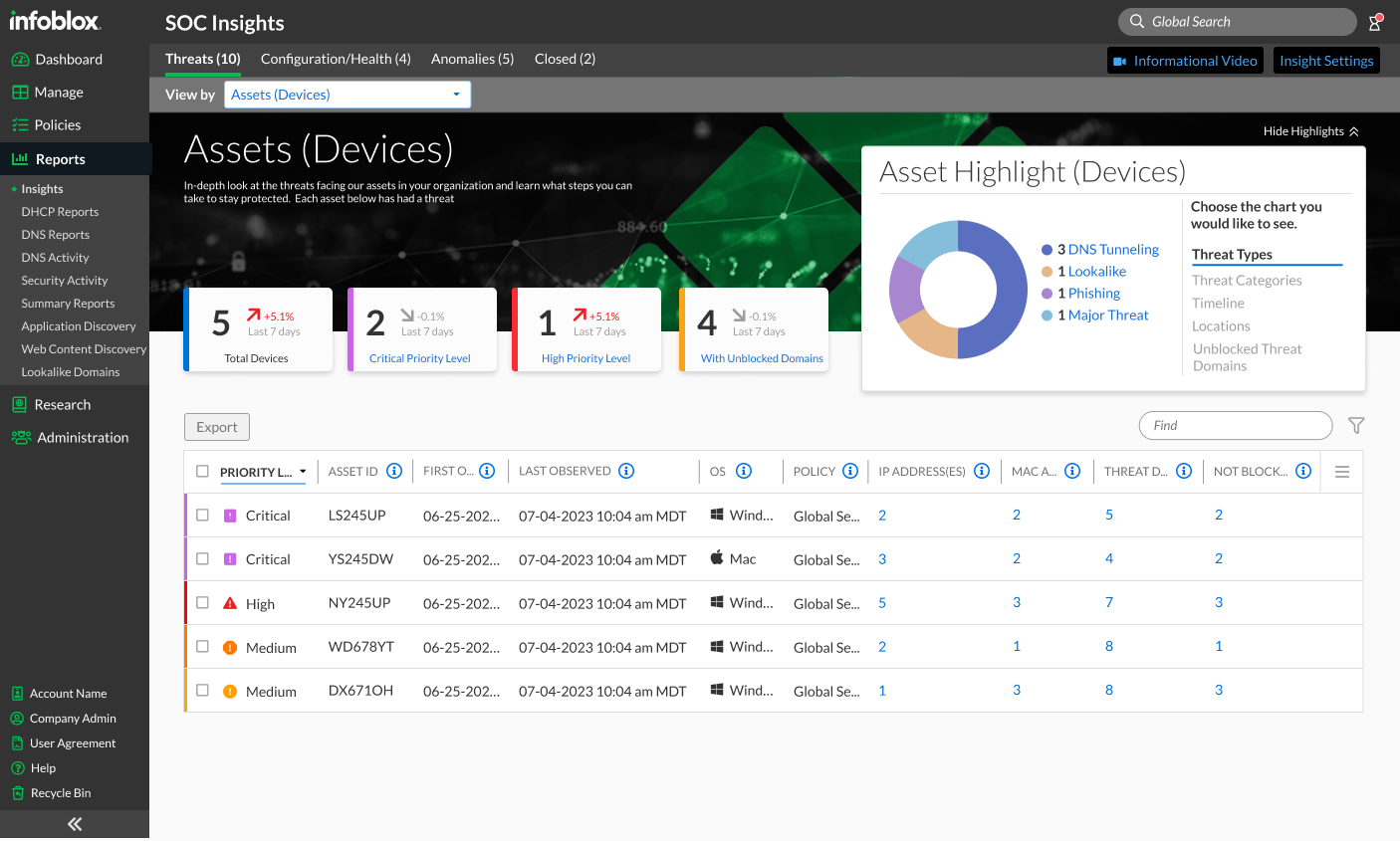Click the Reports bar chart icon
The width and height of the screenshot is (1400, 841).
[x=20, y=159]
